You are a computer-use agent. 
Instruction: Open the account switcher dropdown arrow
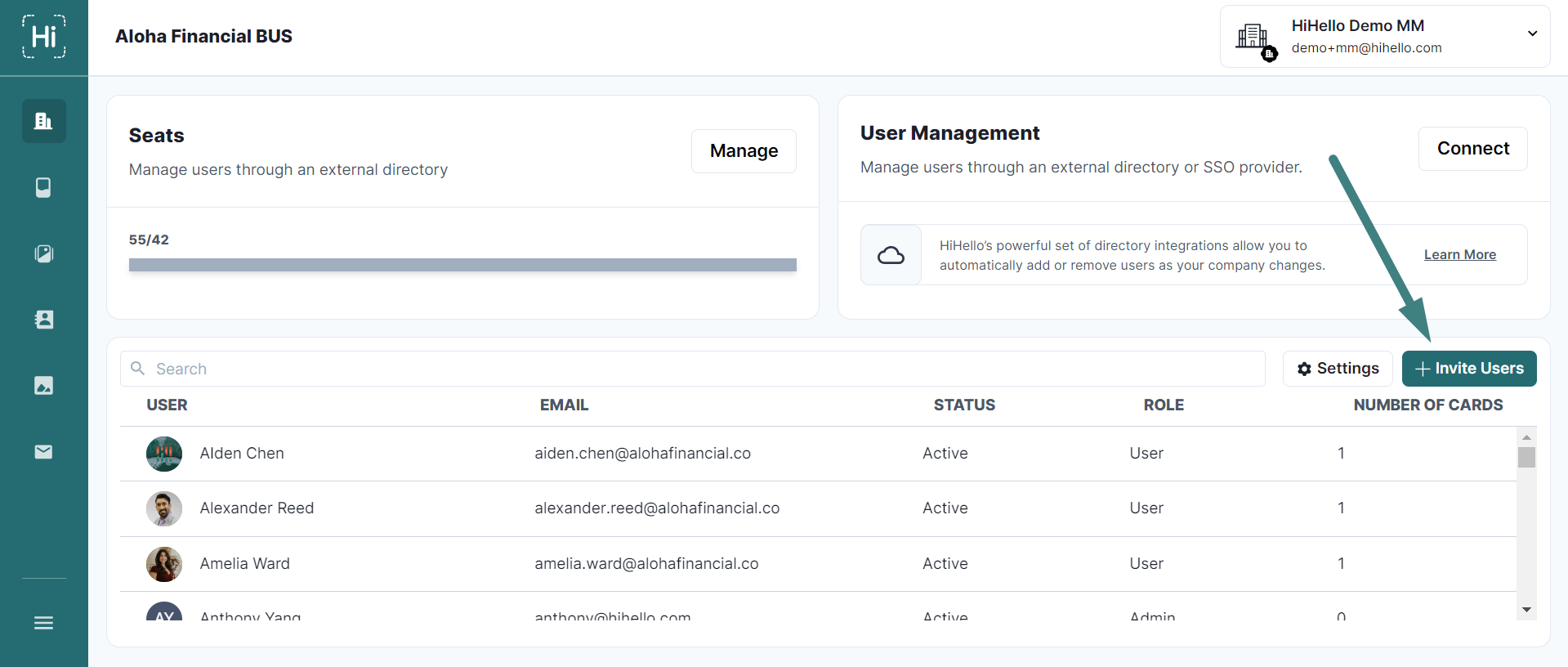1532,34
